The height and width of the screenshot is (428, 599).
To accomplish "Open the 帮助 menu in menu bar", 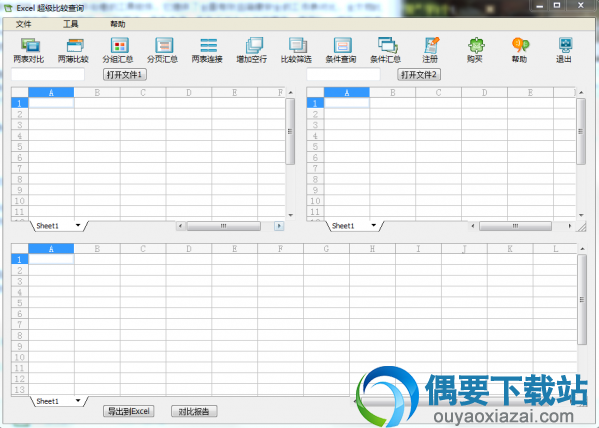I will pyautogui.click(x=118, y=24).
